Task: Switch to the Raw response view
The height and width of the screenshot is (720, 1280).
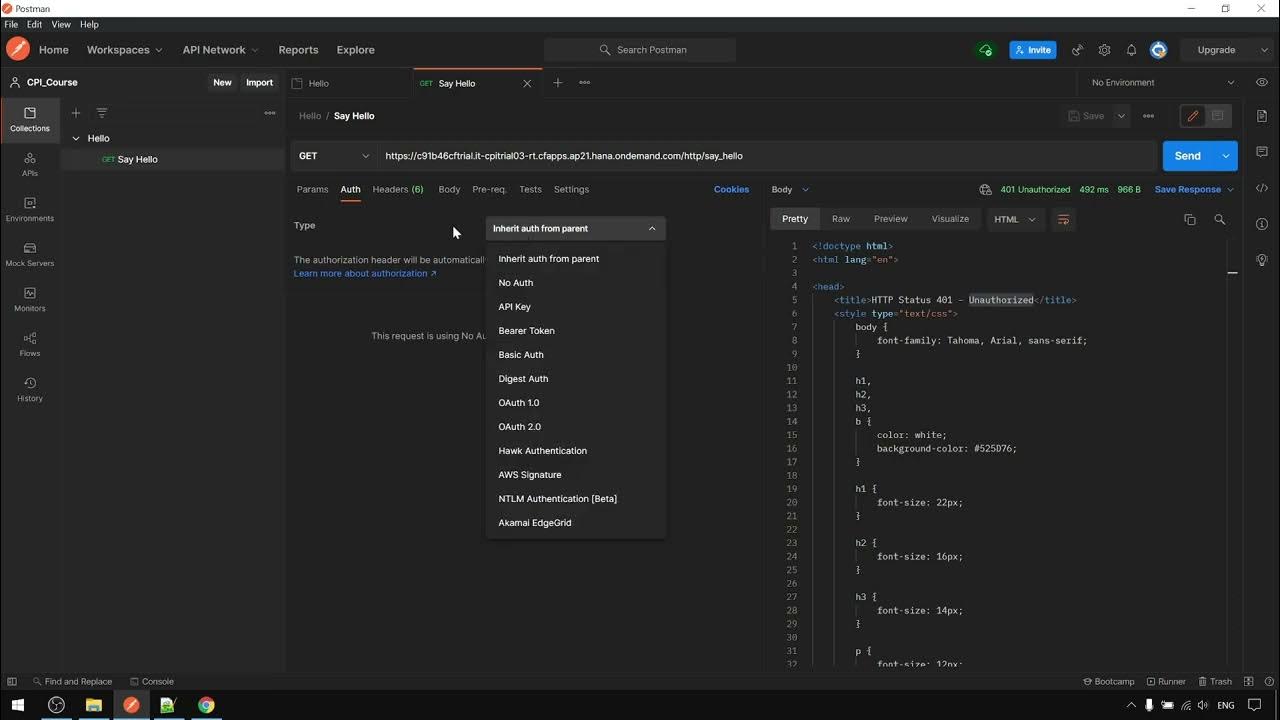Action: coord(841,219)
